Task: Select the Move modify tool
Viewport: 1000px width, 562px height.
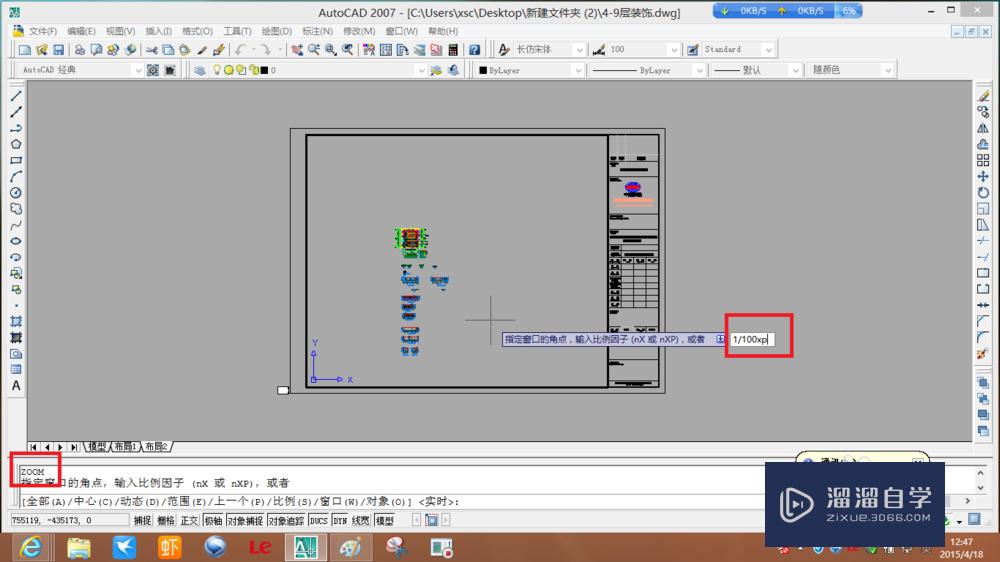Action: (983, 177)
